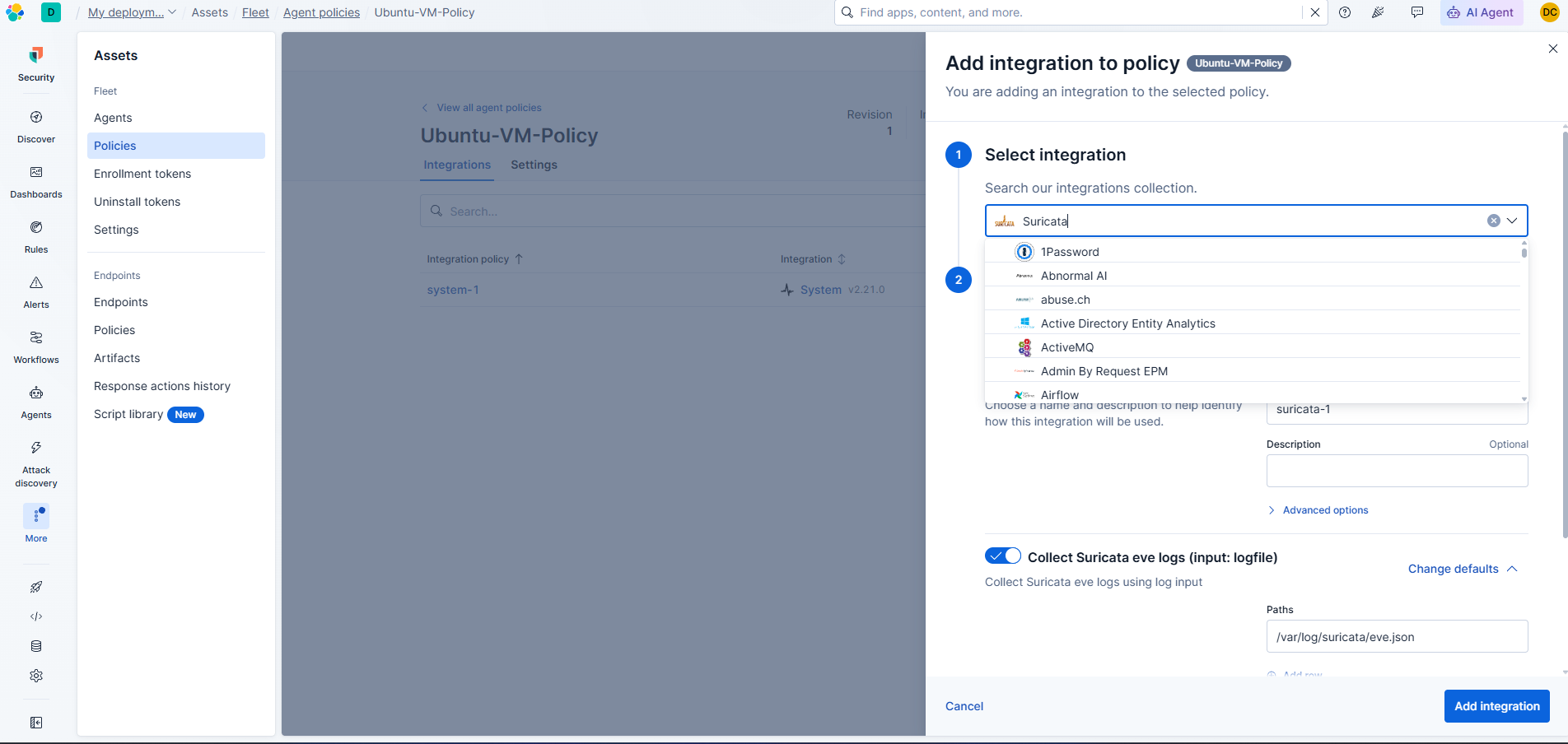Open Discover from the side navigation
Screen dimensions: 1568x744
point(36,127)
